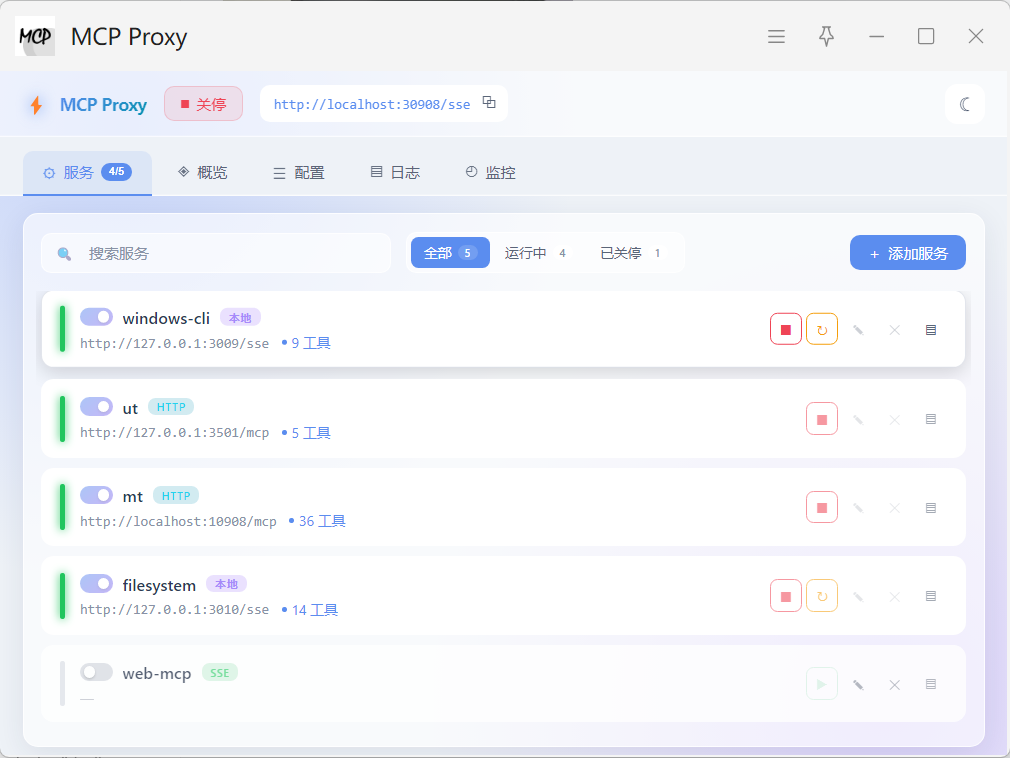Open logs for filesystem service
The height and width of the screenshot is (758, 1010).
pos(930,596)
